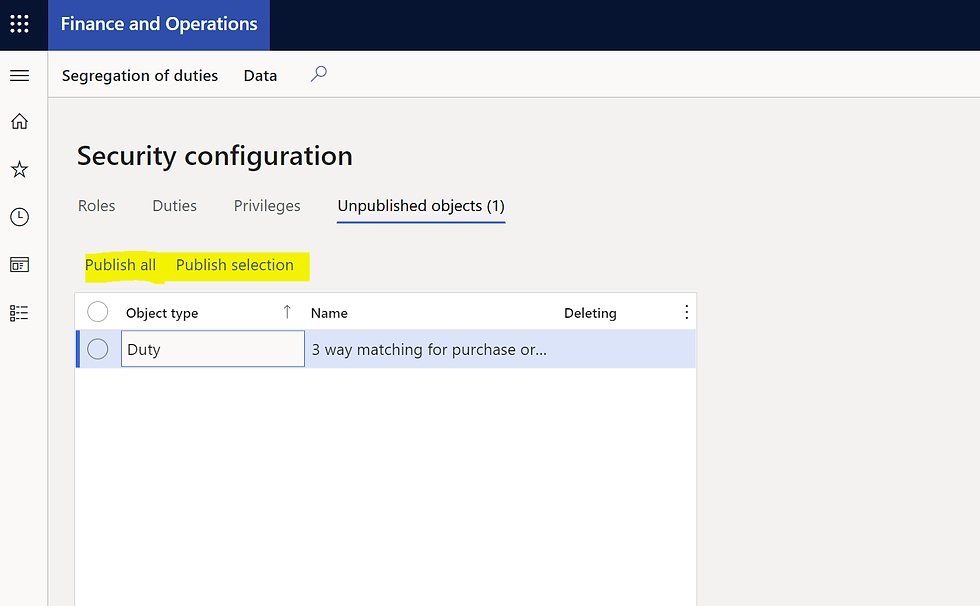Click the Finance and Operations title
The image size is (980, 606).
(x=159, y=24)
